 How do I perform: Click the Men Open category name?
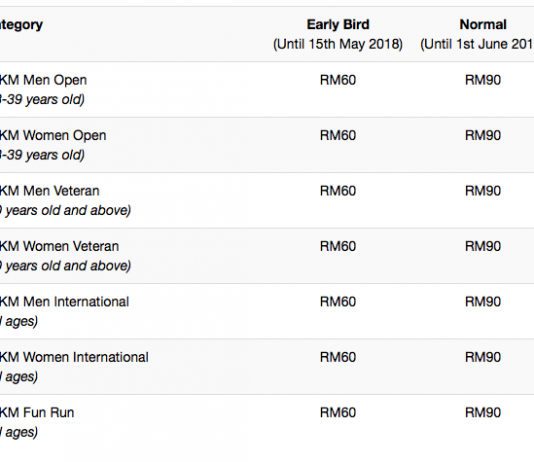click(43, 80)
